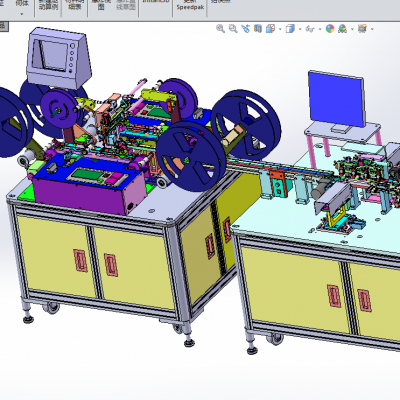Select the gray touchscreen control panel in model
This screenshot has width=400, height=400.
click(59, 58)
